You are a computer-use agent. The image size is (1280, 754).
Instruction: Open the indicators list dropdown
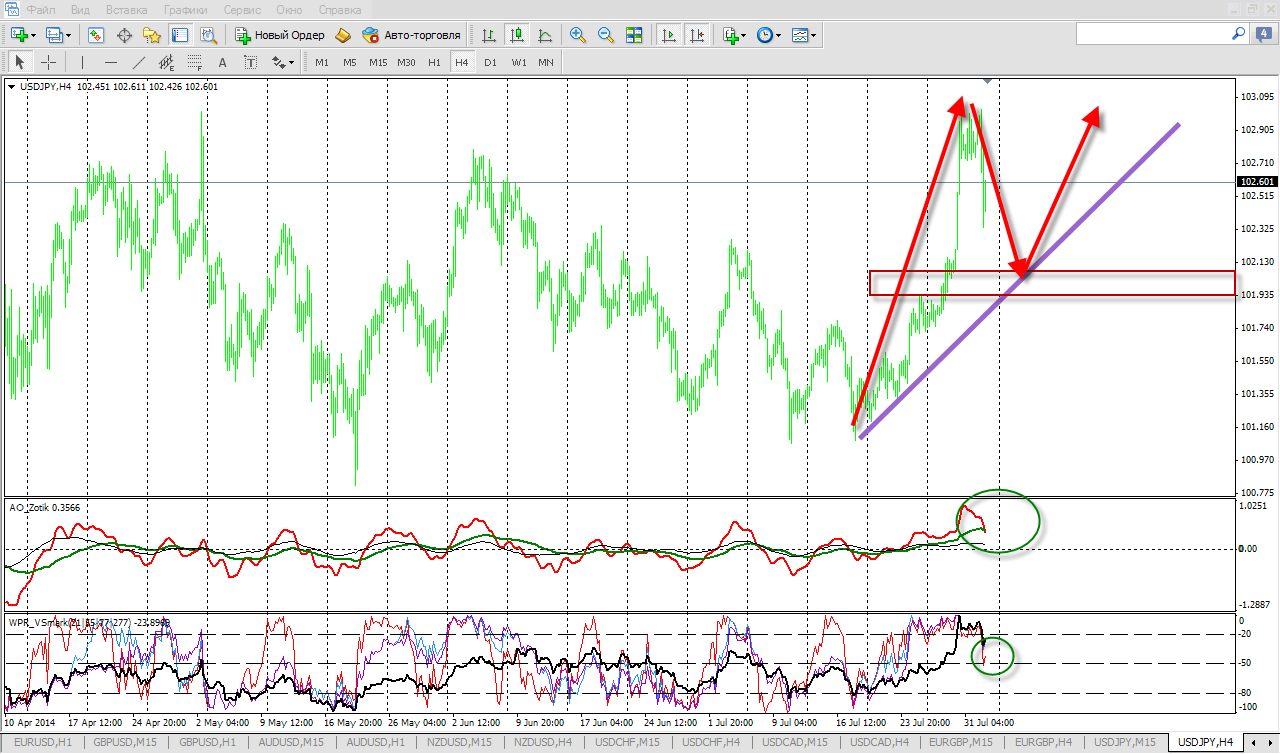[734, 35]
